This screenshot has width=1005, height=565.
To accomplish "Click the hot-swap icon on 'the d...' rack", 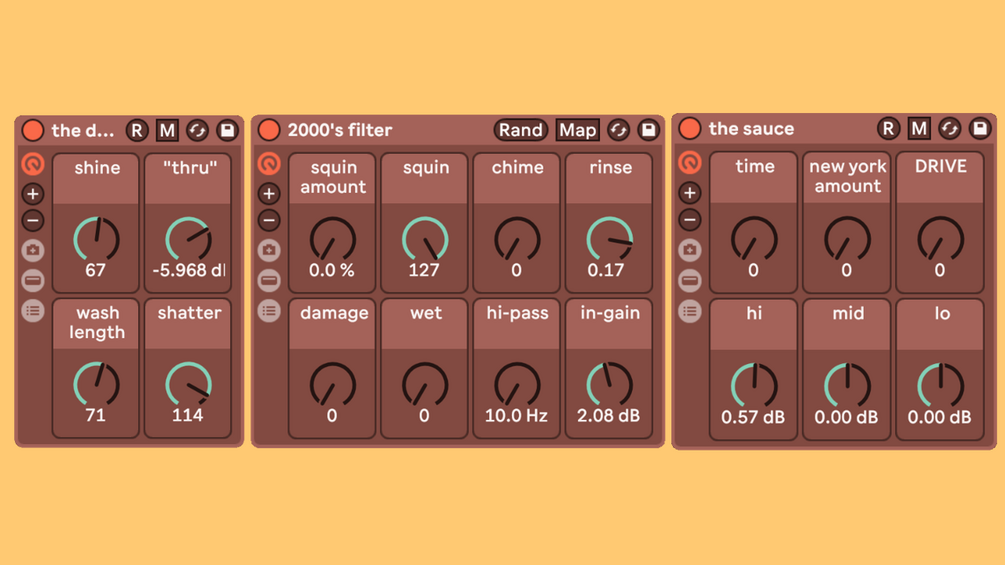I will point(197,131).
